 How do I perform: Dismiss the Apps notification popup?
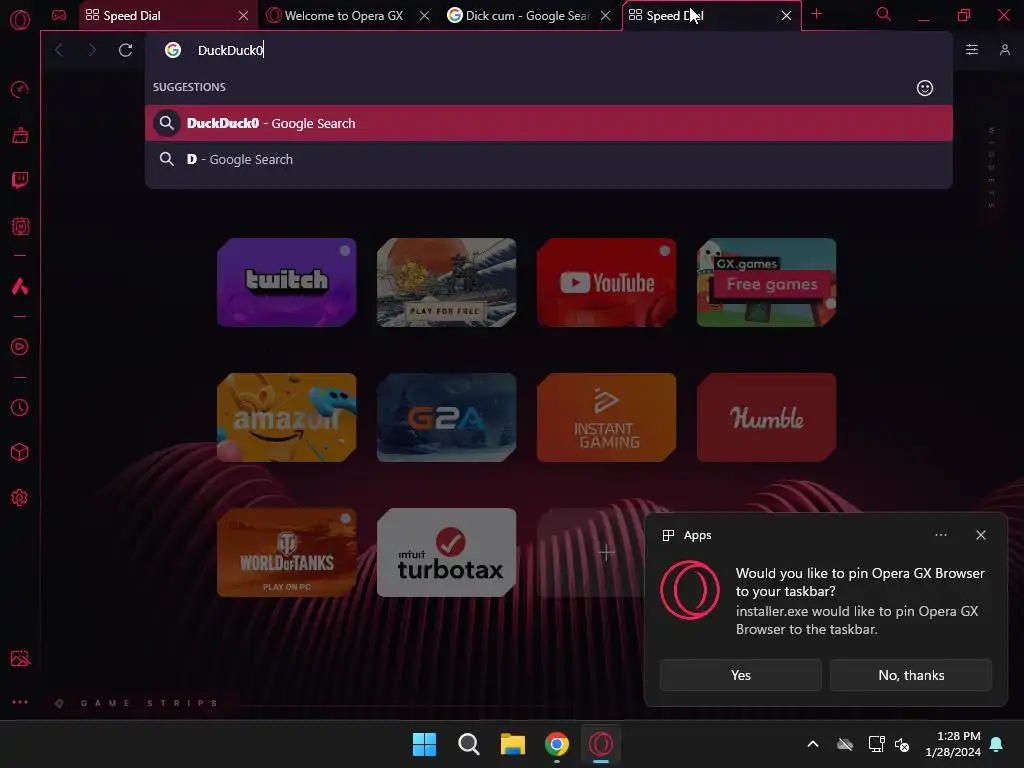pos(981,535)
